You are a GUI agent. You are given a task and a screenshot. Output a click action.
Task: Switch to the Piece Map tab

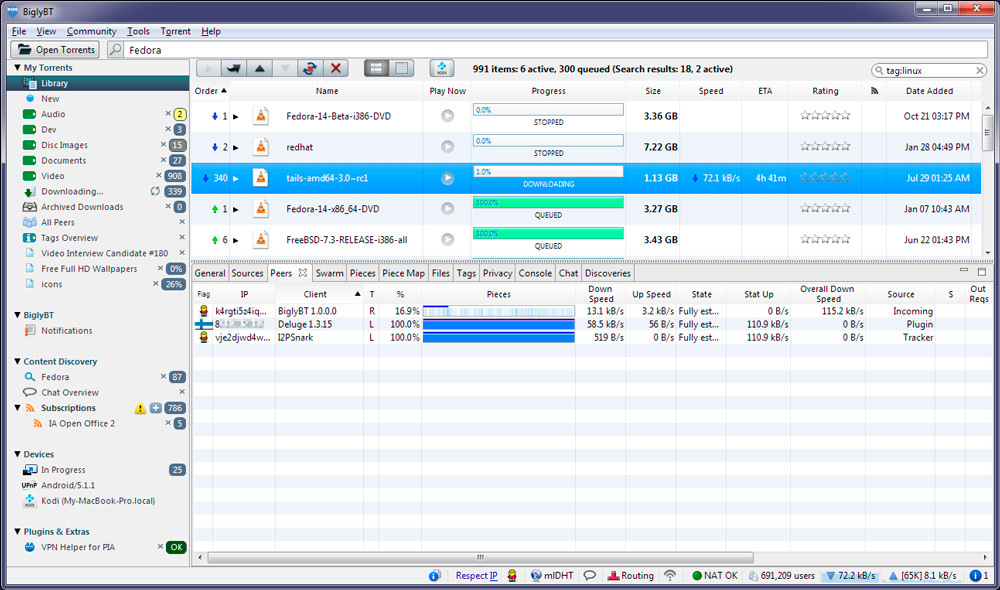point(403,273)
